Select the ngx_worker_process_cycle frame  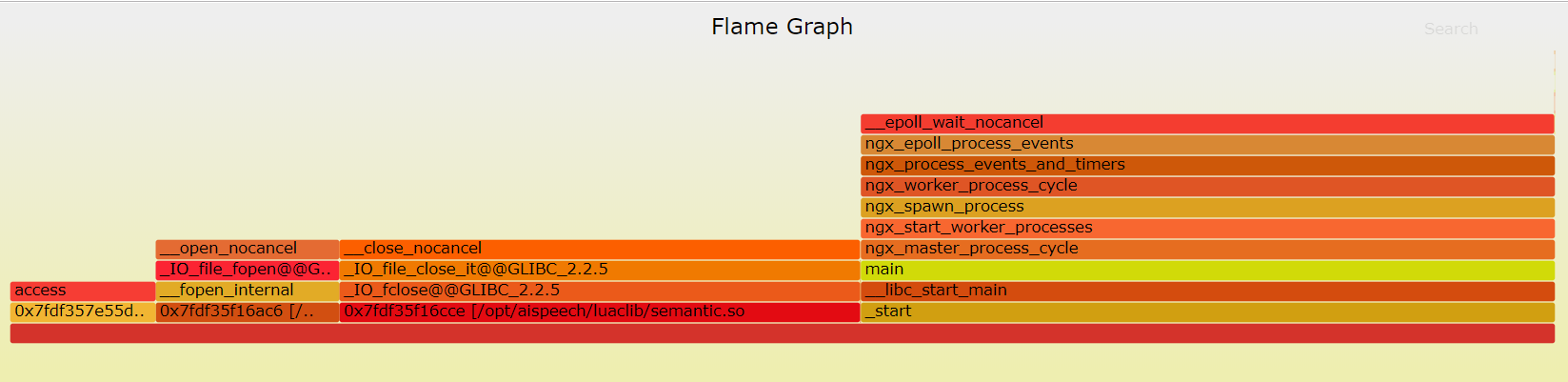(1207, 186)
